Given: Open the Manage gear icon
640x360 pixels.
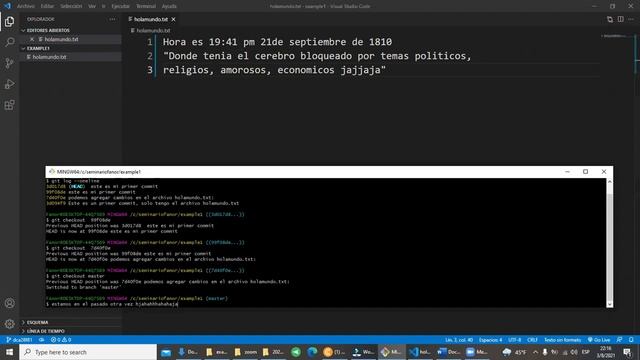Looking at the screenshot, I should click(9, 324).
